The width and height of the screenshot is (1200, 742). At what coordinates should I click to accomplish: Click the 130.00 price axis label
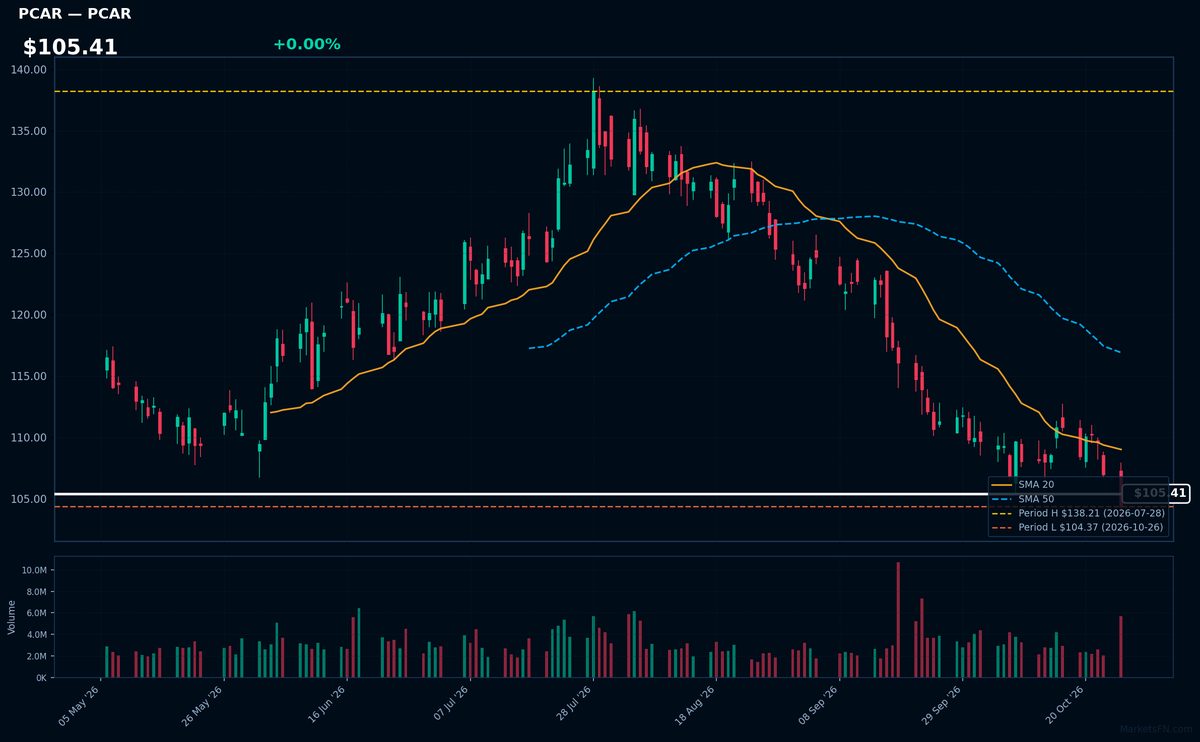(x=30, y=192)
